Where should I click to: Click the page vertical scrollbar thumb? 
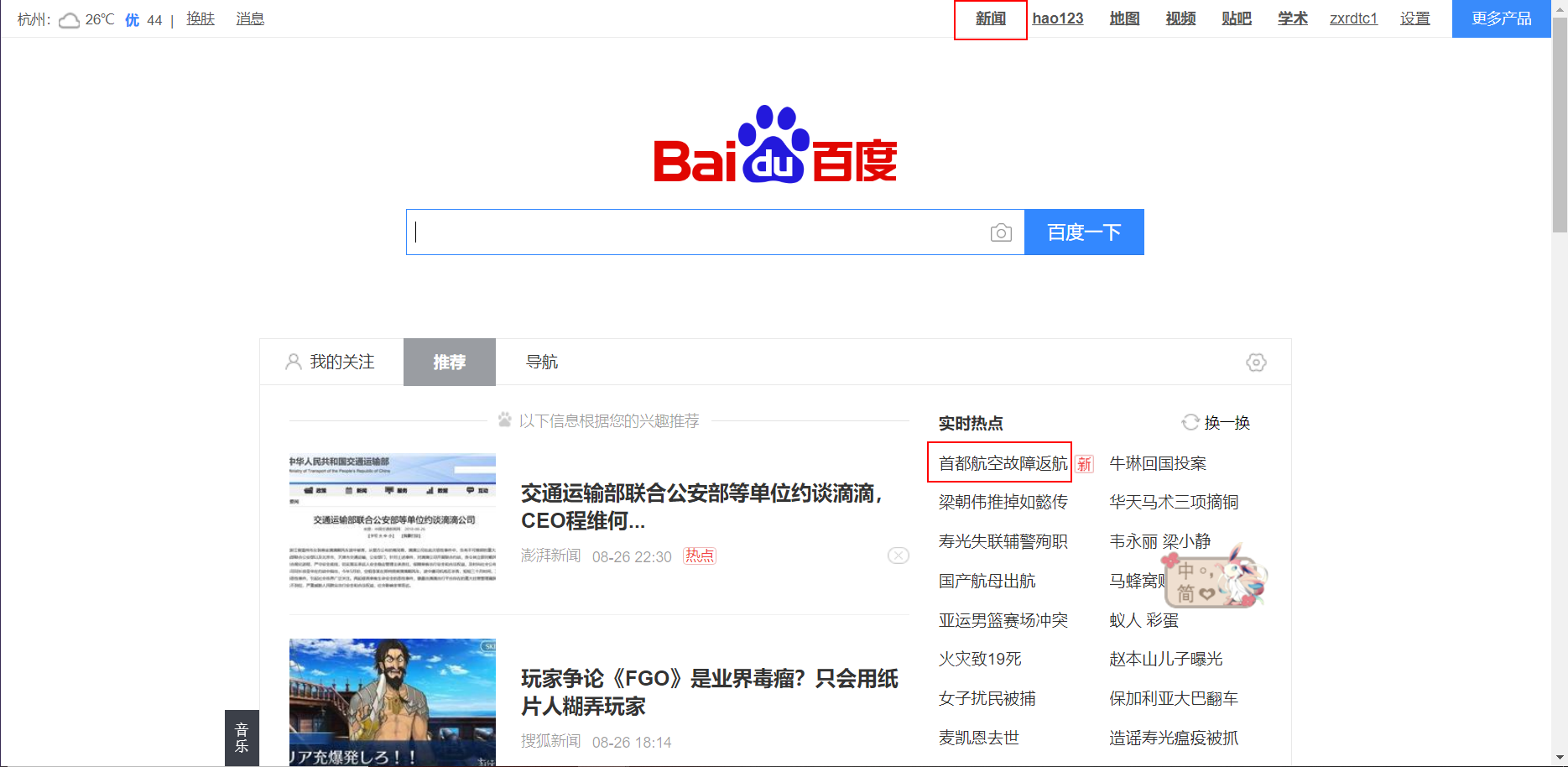coord(1560,124)
